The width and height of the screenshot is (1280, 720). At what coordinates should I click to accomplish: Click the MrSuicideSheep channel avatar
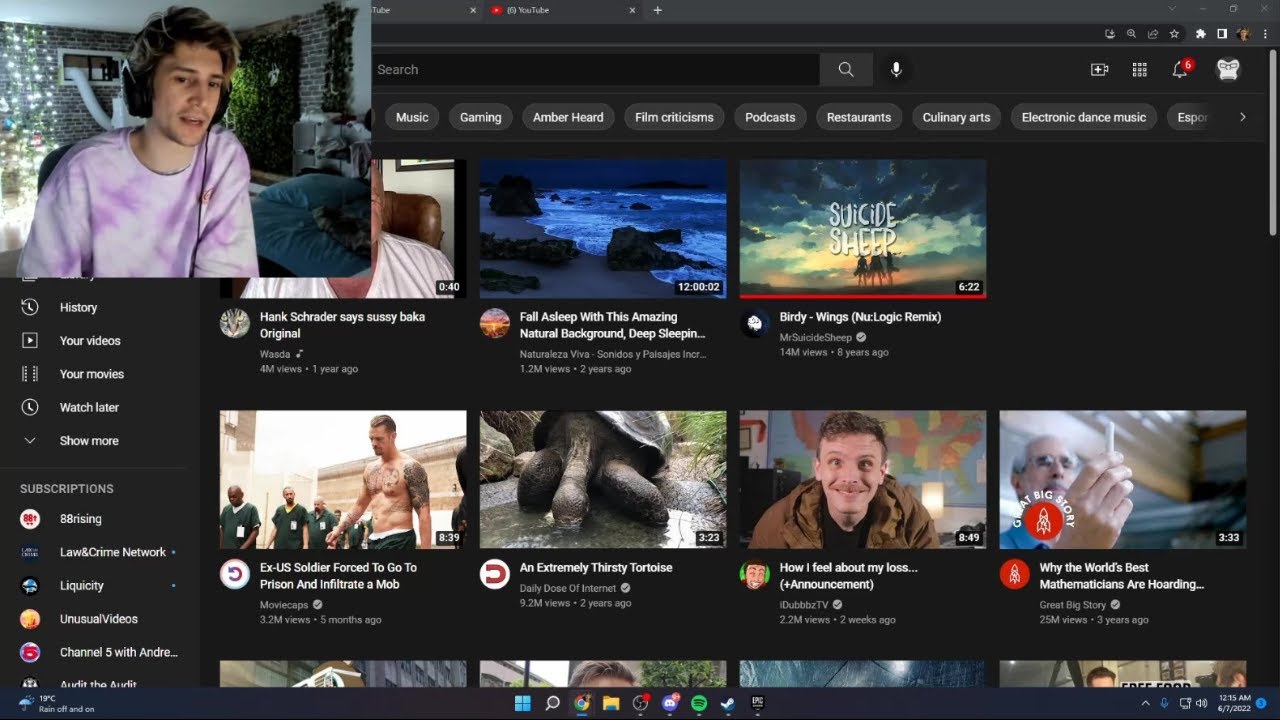coord(755,323)
